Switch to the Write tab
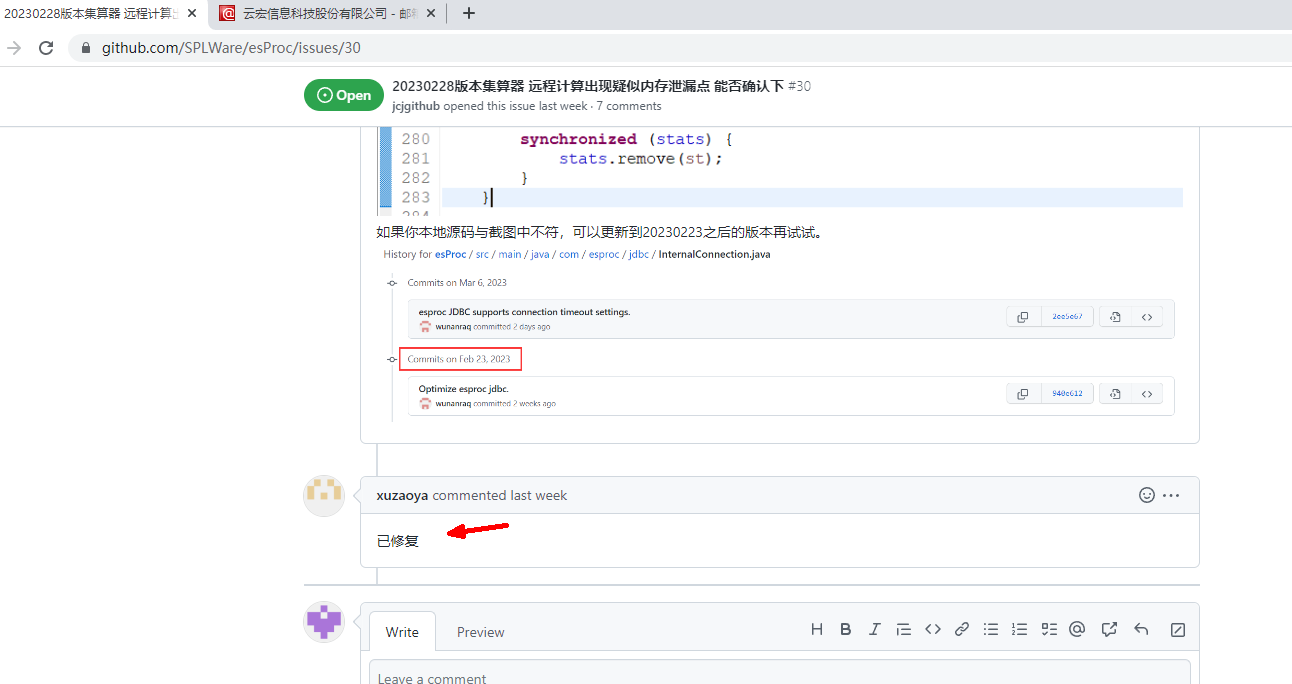Image resolution: width=1292 pixels, height=684 pixels. (x=402, y=632)
